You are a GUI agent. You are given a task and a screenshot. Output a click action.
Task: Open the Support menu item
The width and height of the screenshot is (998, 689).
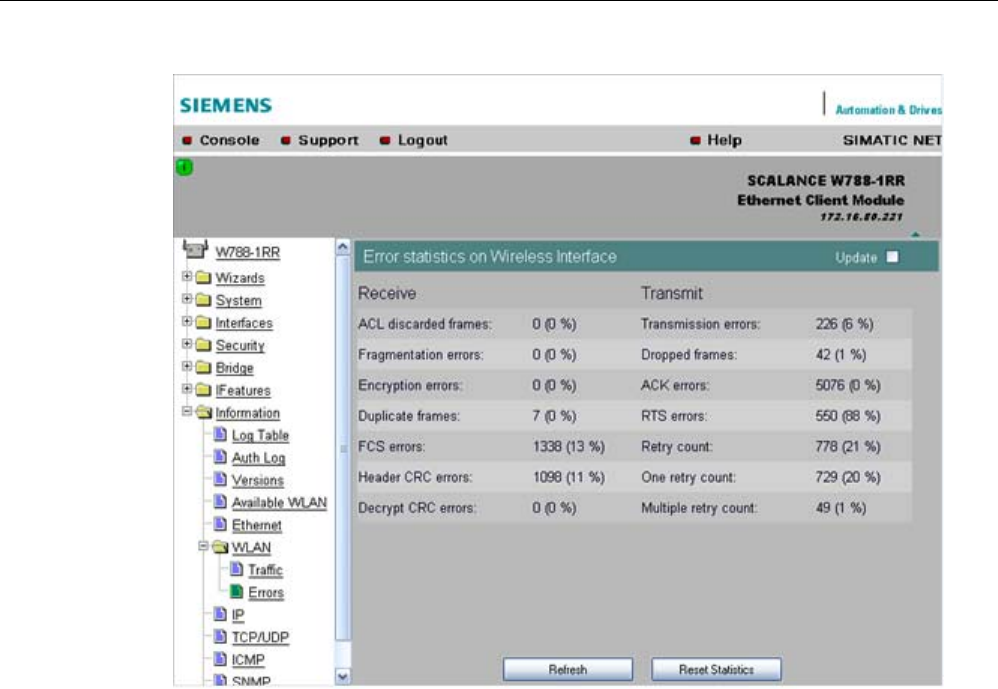(320, 140)
